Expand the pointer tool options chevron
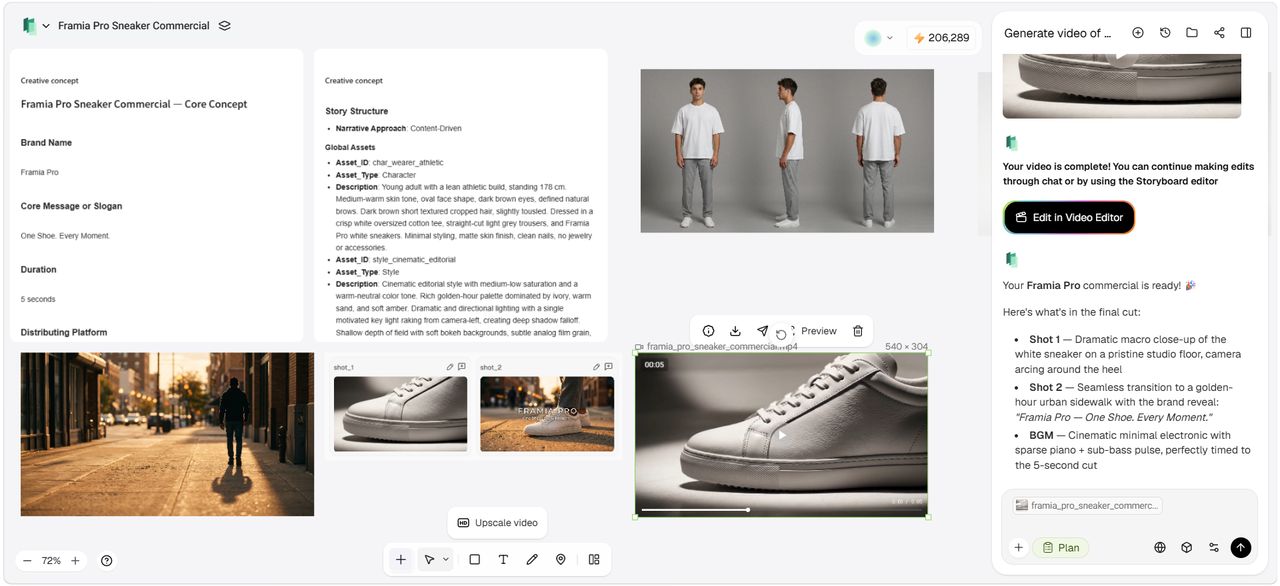The height and width of the screenshot is (586, 1280). (x=446, y=560)
